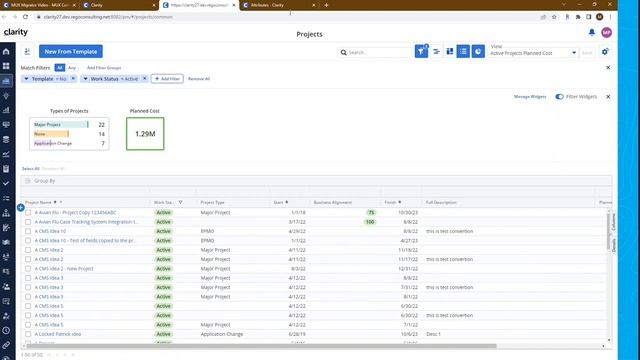Click Remove All filters link
This screenshot has width=640, height=360.
pos(199,79)
